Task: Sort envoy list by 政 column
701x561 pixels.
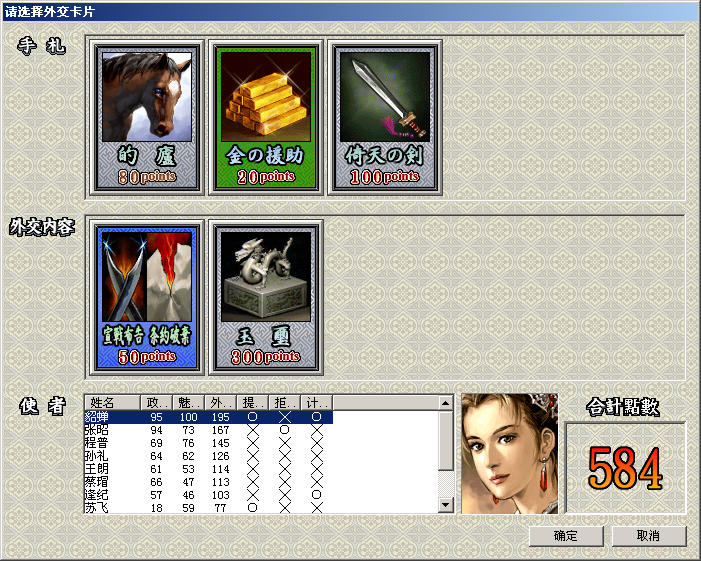Action: 156,403
